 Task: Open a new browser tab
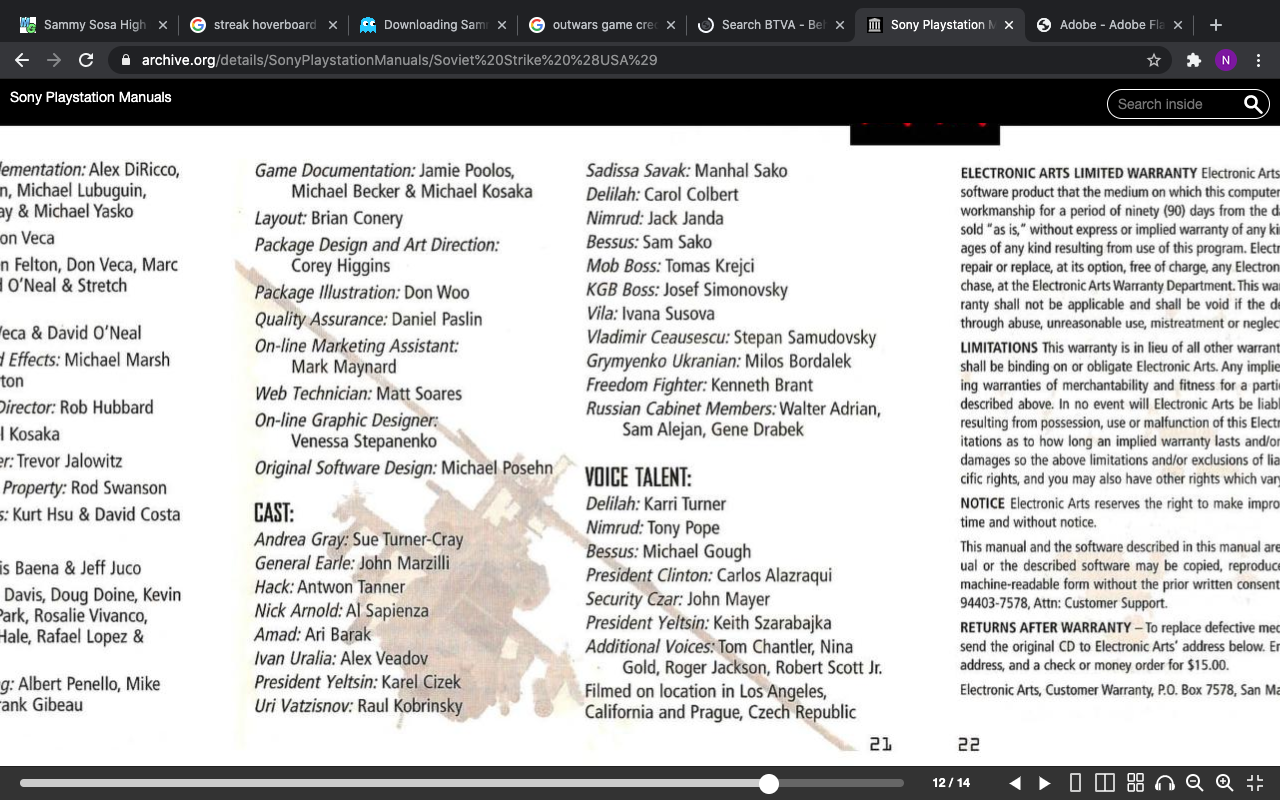[x=1216, y=25]
